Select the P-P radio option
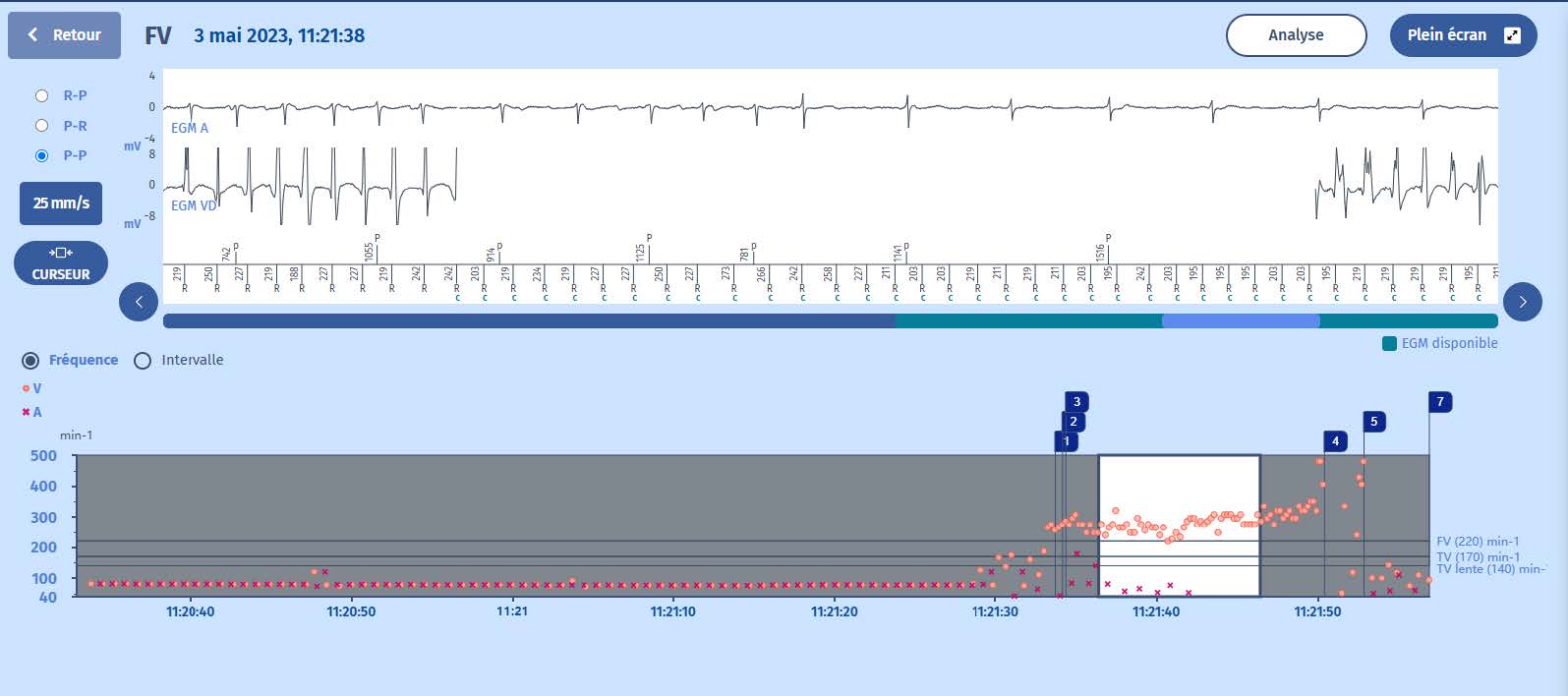 tap(42, 155)
